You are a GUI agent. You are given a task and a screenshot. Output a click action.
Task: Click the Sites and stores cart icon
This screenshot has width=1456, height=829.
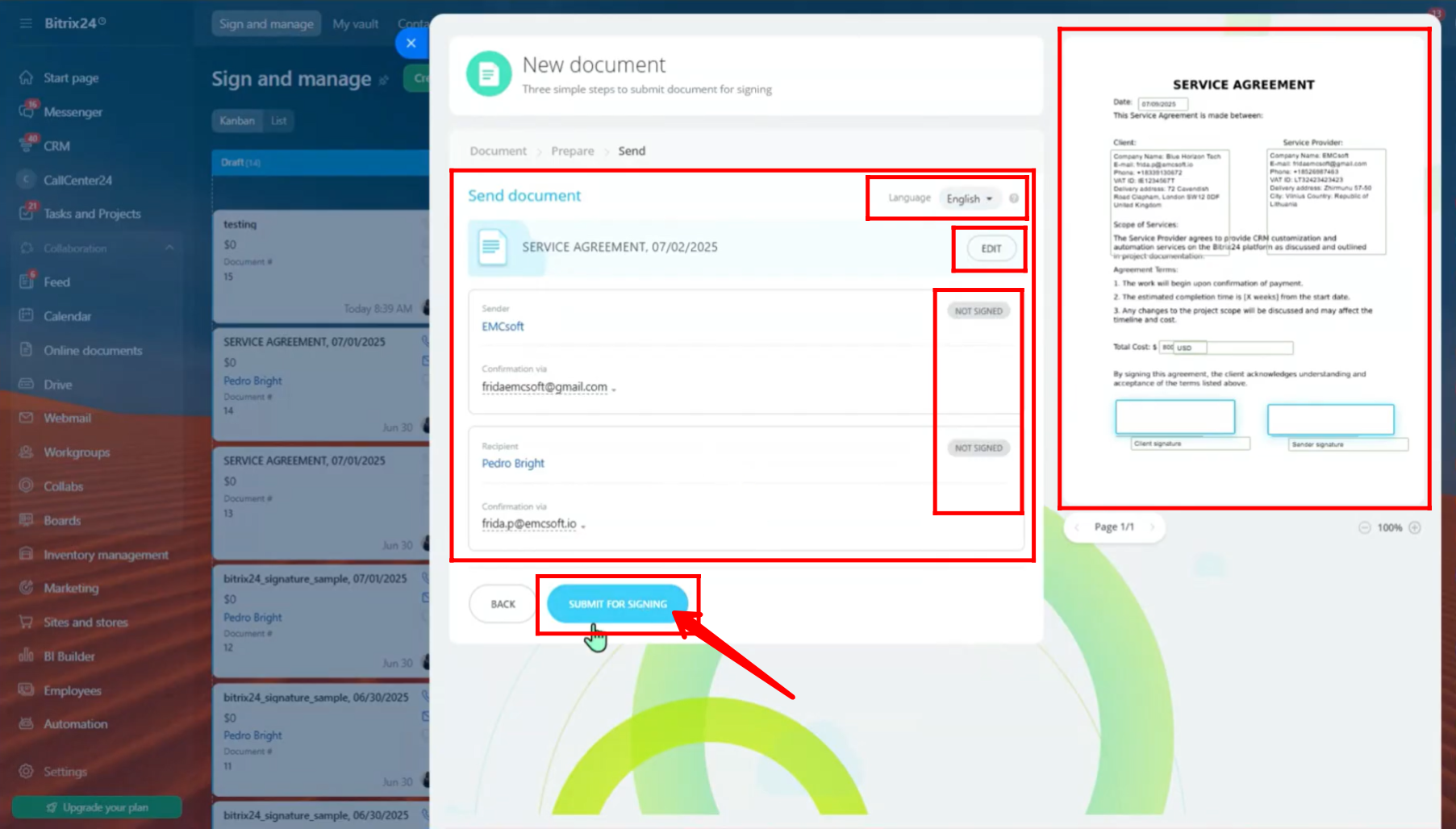click(x=26, y=622)
